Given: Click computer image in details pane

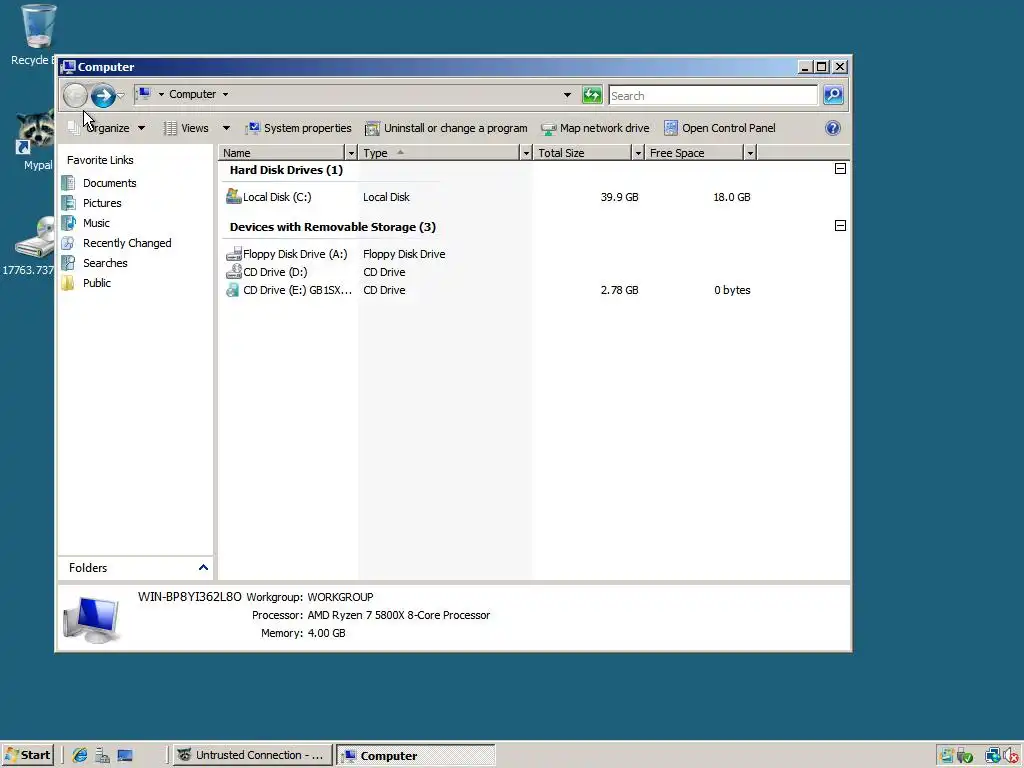Looking at the screenshot, I should 91,619.
